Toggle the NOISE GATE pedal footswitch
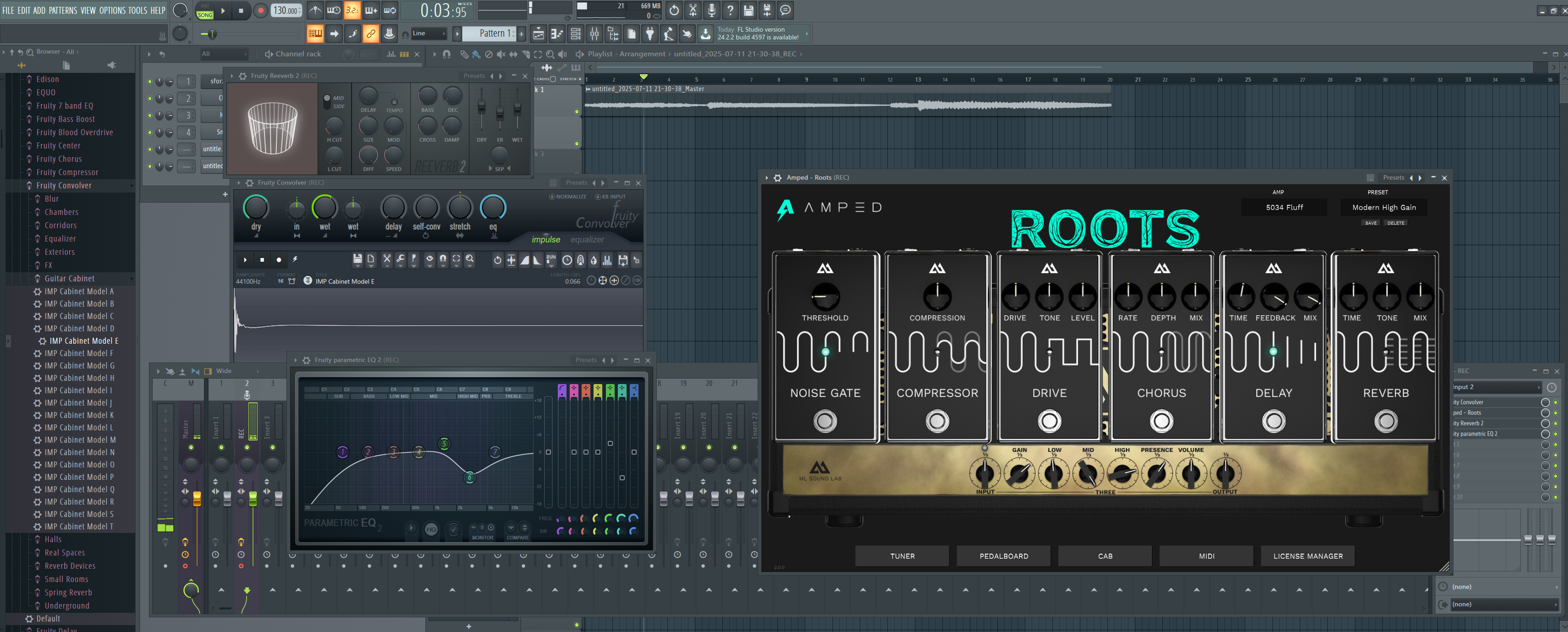The image size is (1568, 632). pos(825,421)
